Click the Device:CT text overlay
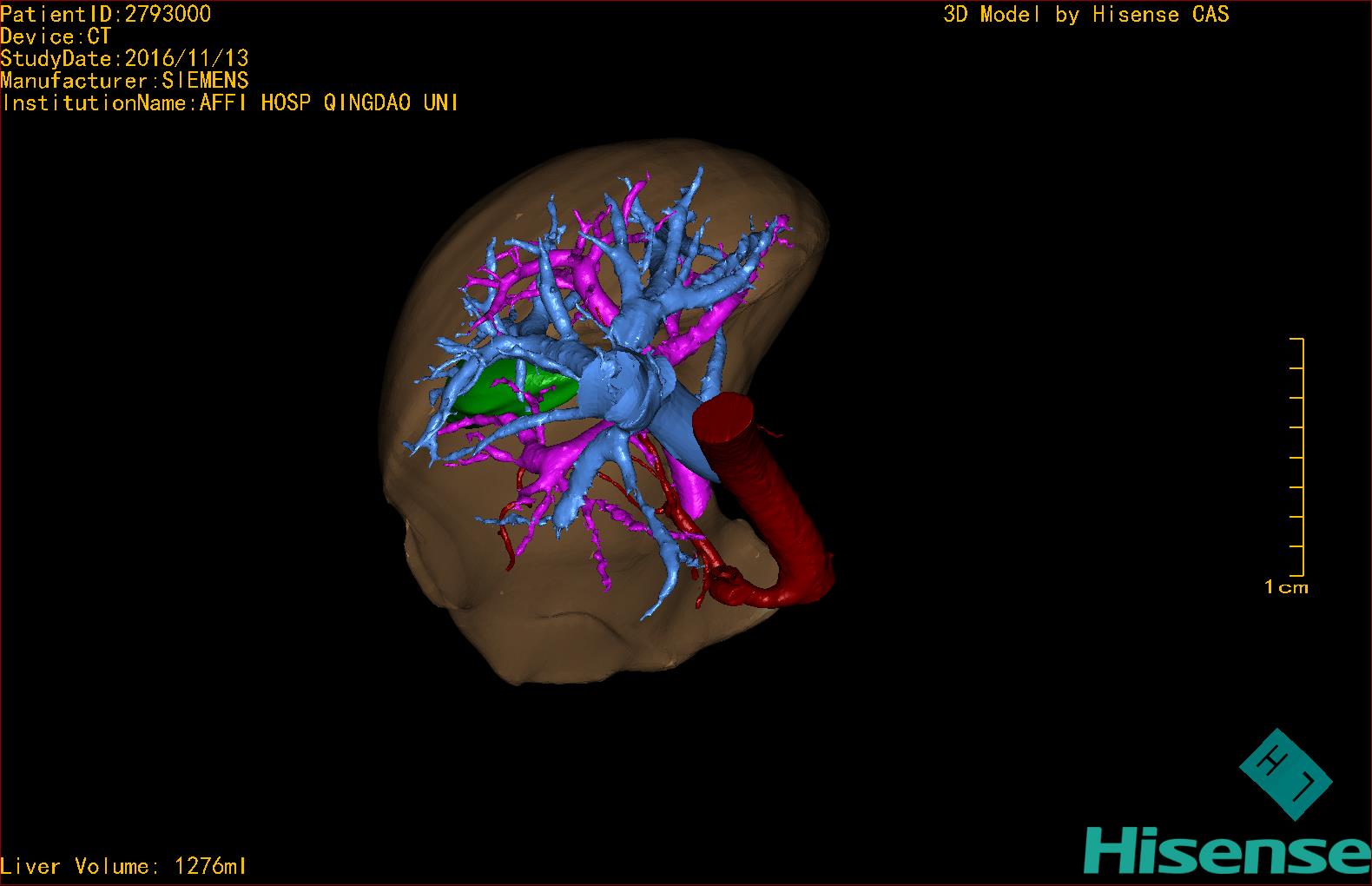 pyautogui.click(x=56, y=36)
